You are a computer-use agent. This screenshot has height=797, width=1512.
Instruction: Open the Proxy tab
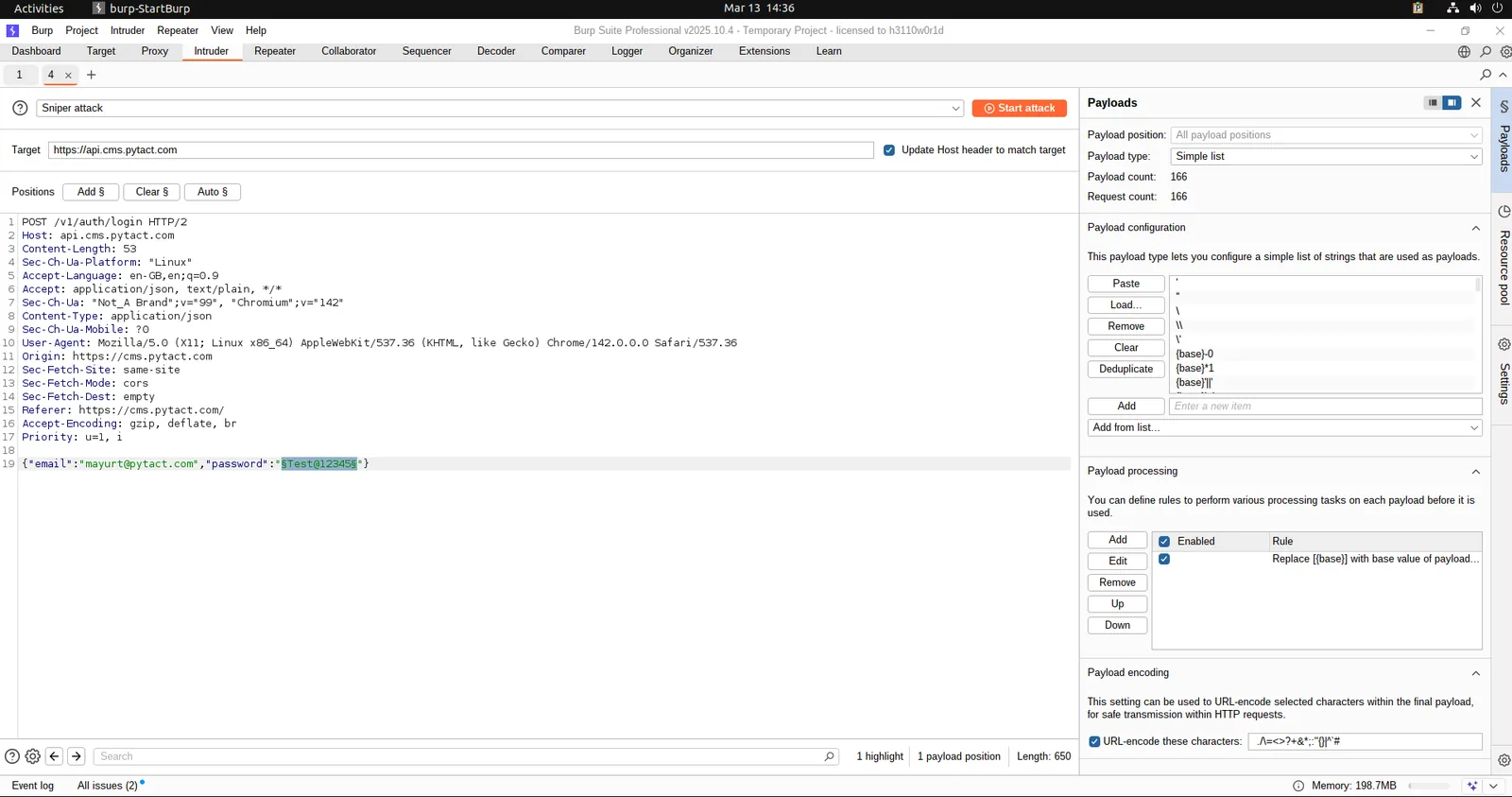[x=155, y=52]
